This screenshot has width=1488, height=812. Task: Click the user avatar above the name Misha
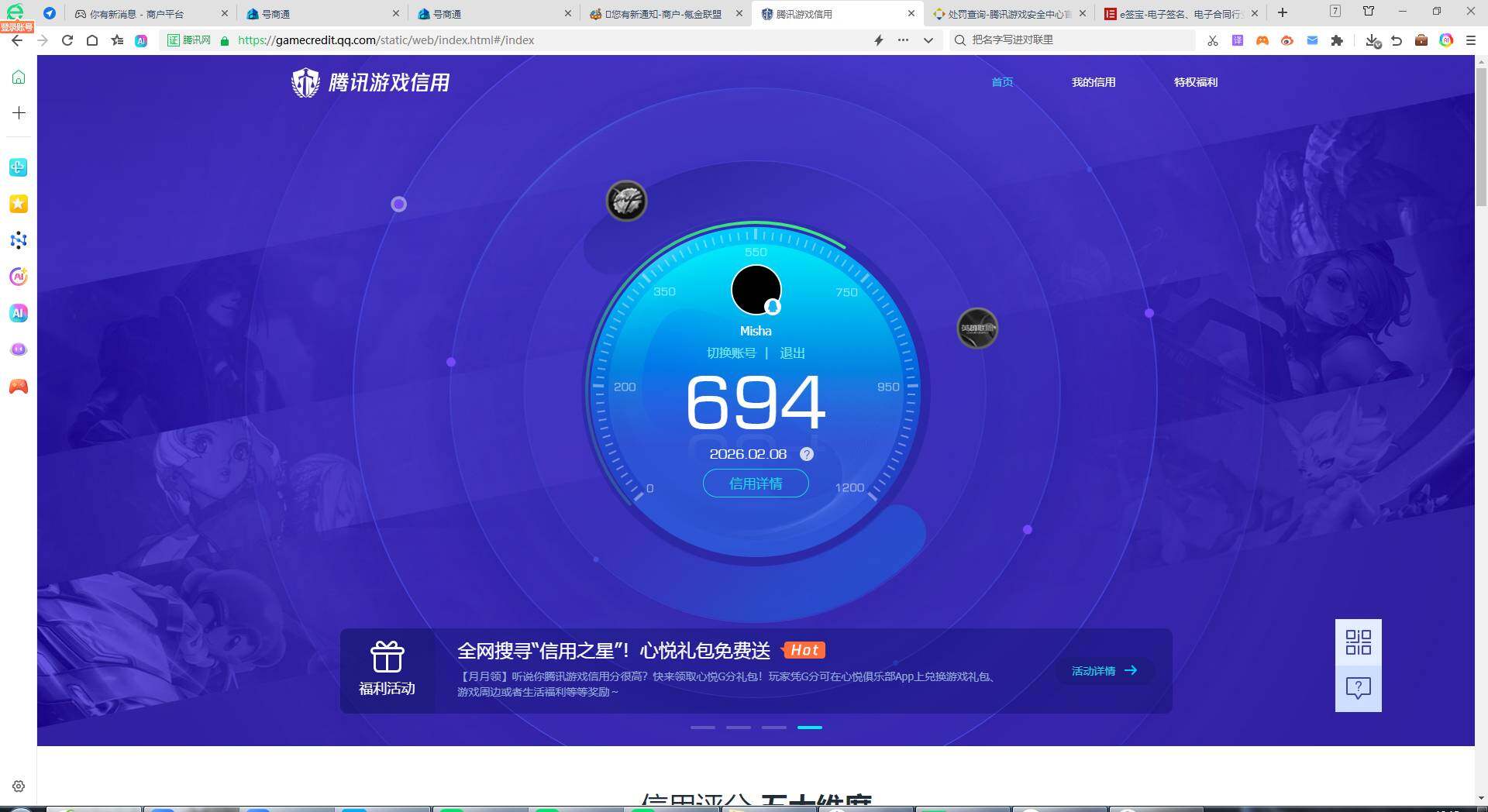(x=756, y=290)
